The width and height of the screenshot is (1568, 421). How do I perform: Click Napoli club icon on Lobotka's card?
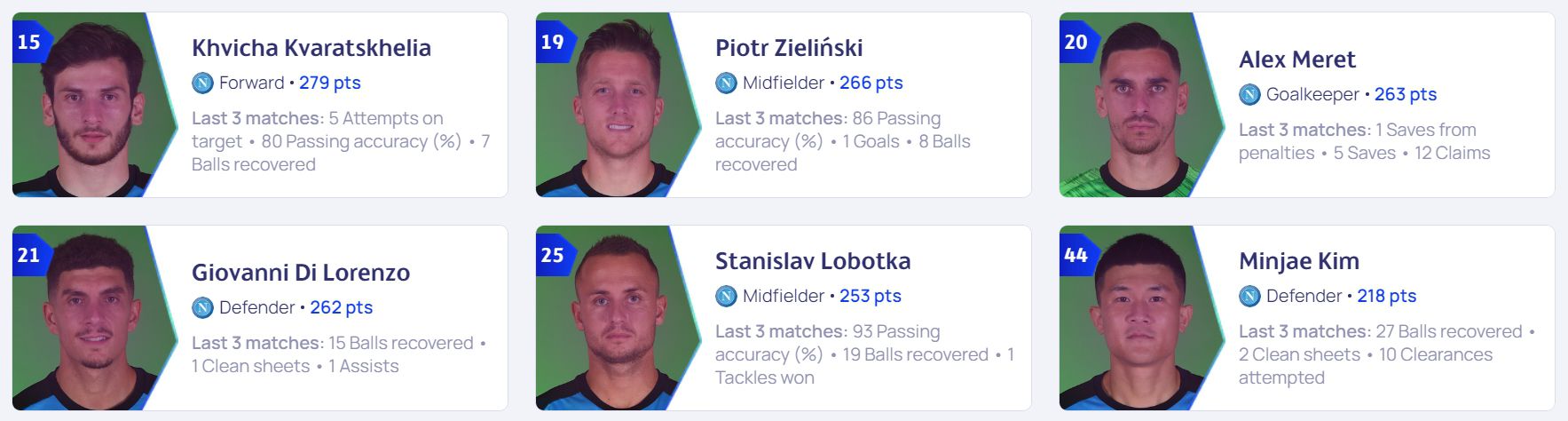[x=726, y=296]
